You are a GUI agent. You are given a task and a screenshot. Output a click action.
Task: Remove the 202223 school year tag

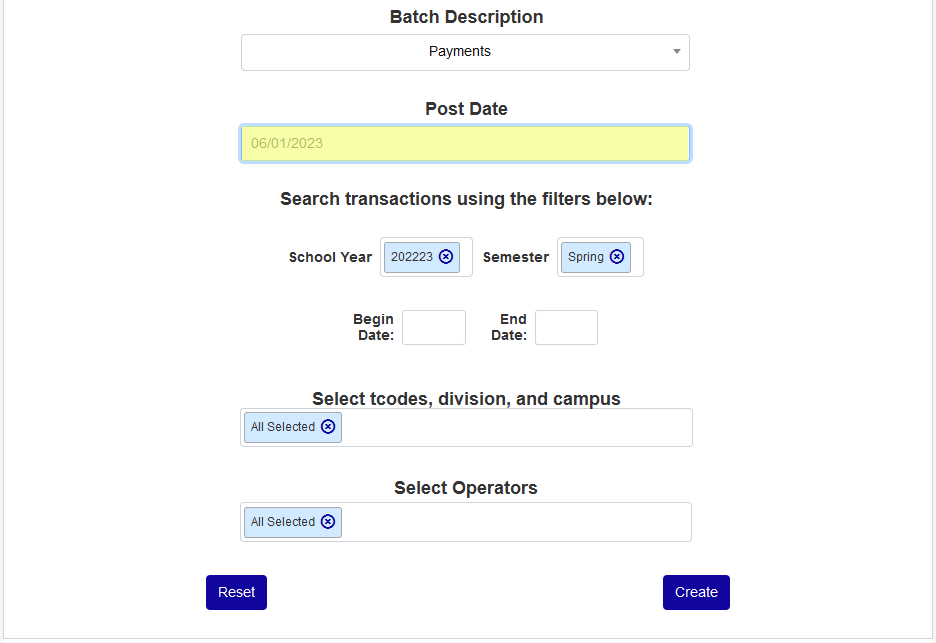point(446,257)
